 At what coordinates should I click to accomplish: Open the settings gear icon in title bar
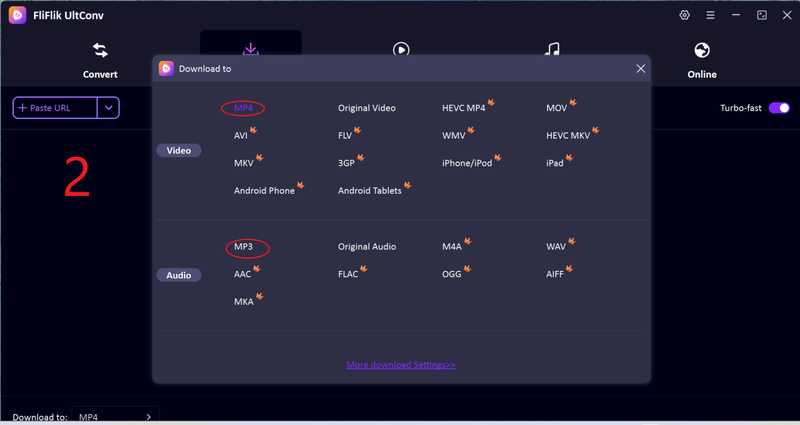point(684,15)
